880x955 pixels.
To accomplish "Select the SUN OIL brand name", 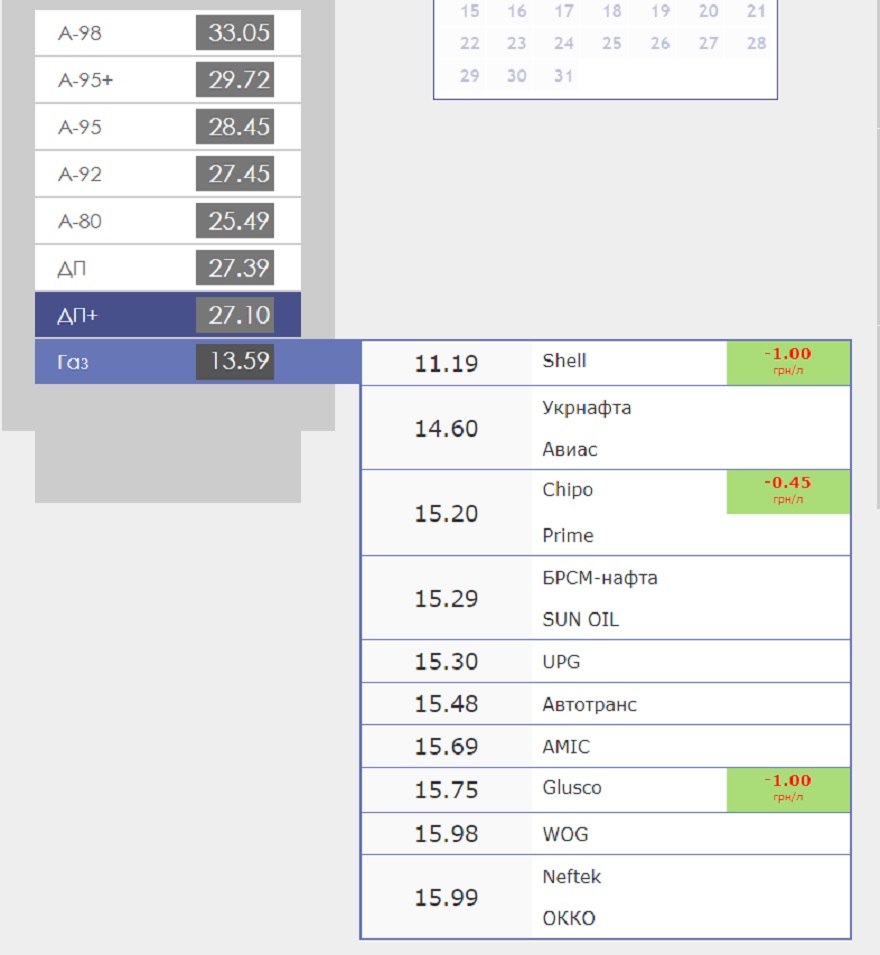I will coord(581,619).
